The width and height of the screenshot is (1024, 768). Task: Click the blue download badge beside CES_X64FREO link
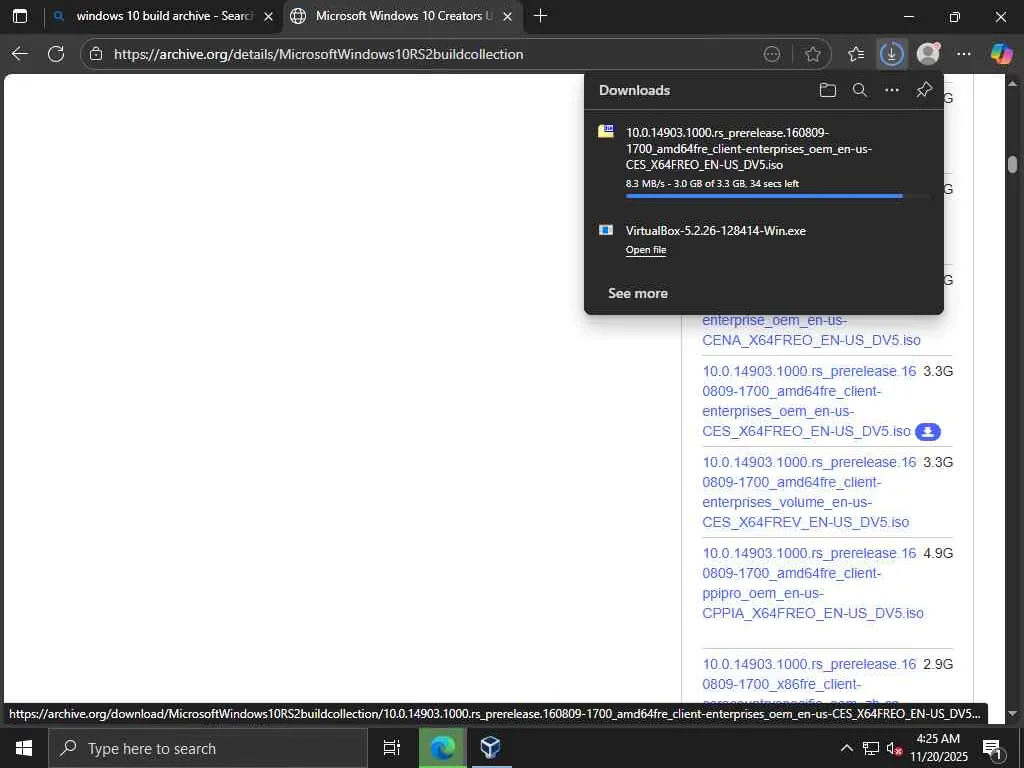pyautogui.click(x=927, y=432)
